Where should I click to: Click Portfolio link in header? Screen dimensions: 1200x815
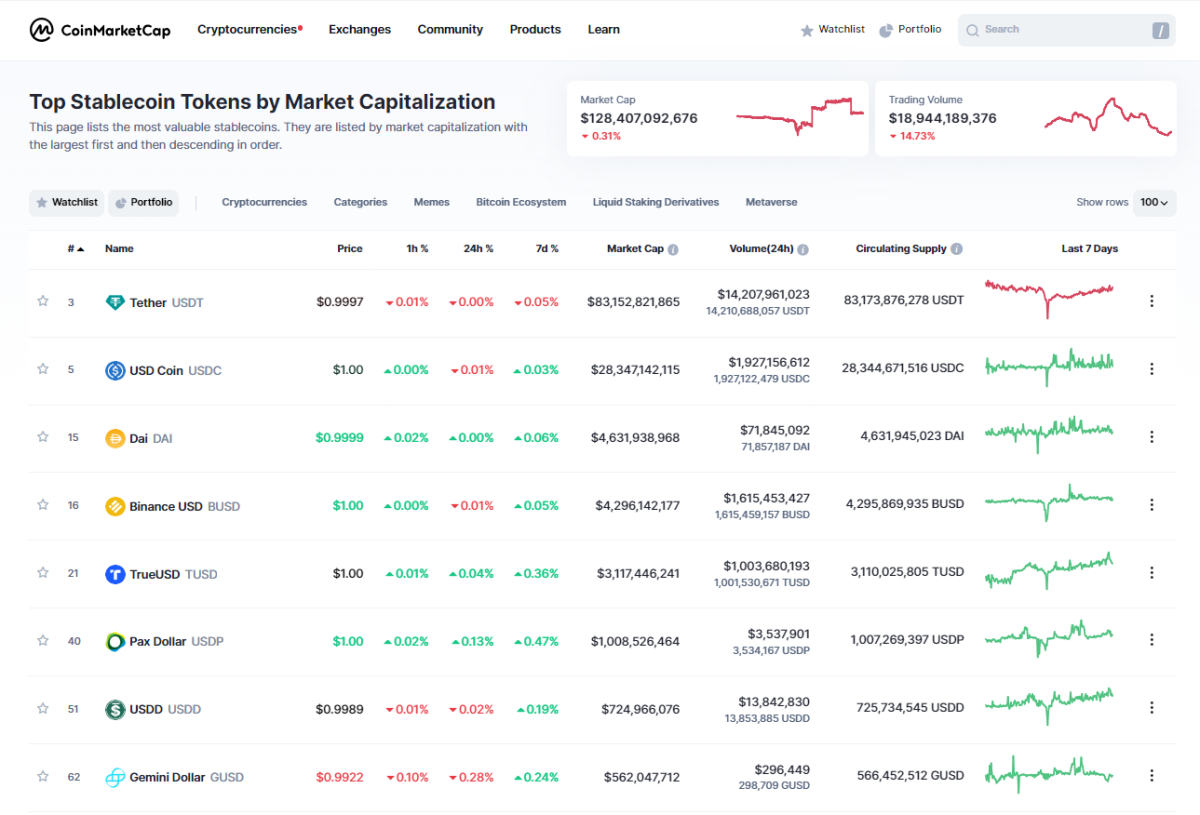(910, 30)
